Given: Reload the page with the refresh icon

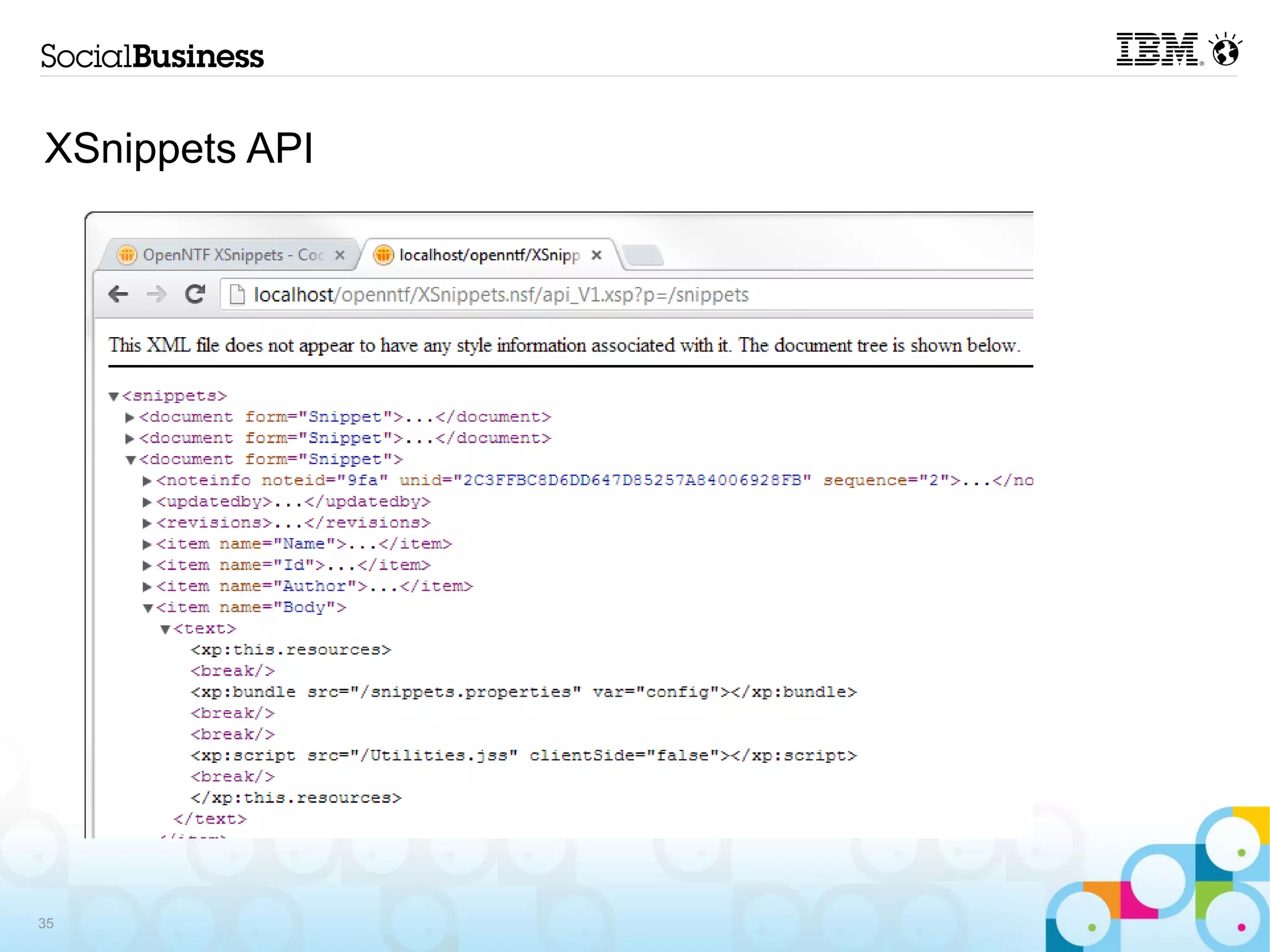Looking at the screenshot, I should [195, 294].
